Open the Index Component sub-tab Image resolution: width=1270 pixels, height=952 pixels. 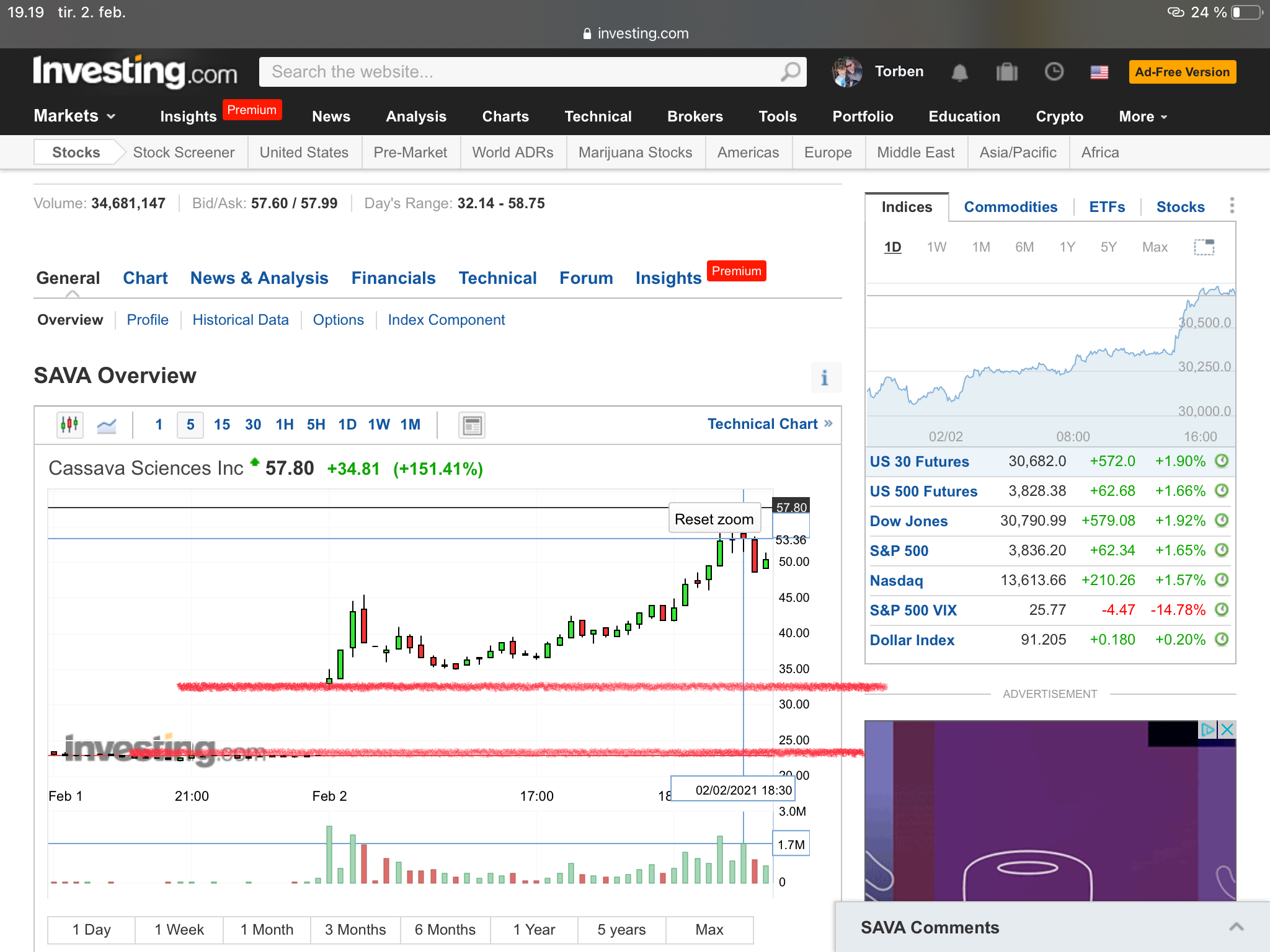coord(446,320)
